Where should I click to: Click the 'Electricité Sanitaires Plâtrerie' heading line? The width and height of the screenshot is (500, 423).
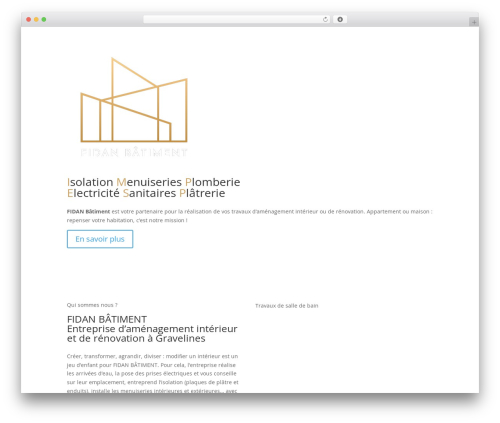146,193
